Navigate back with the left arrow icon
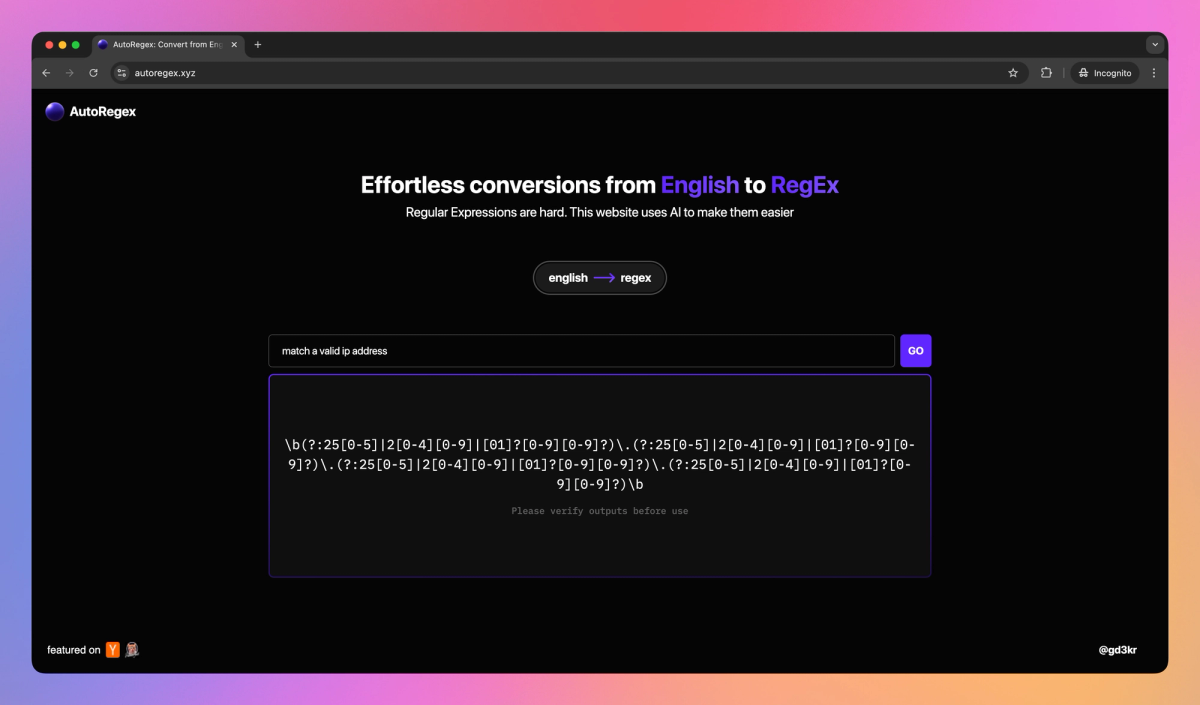Screen dimensions: 1200x705 click(x=46, y=72)
